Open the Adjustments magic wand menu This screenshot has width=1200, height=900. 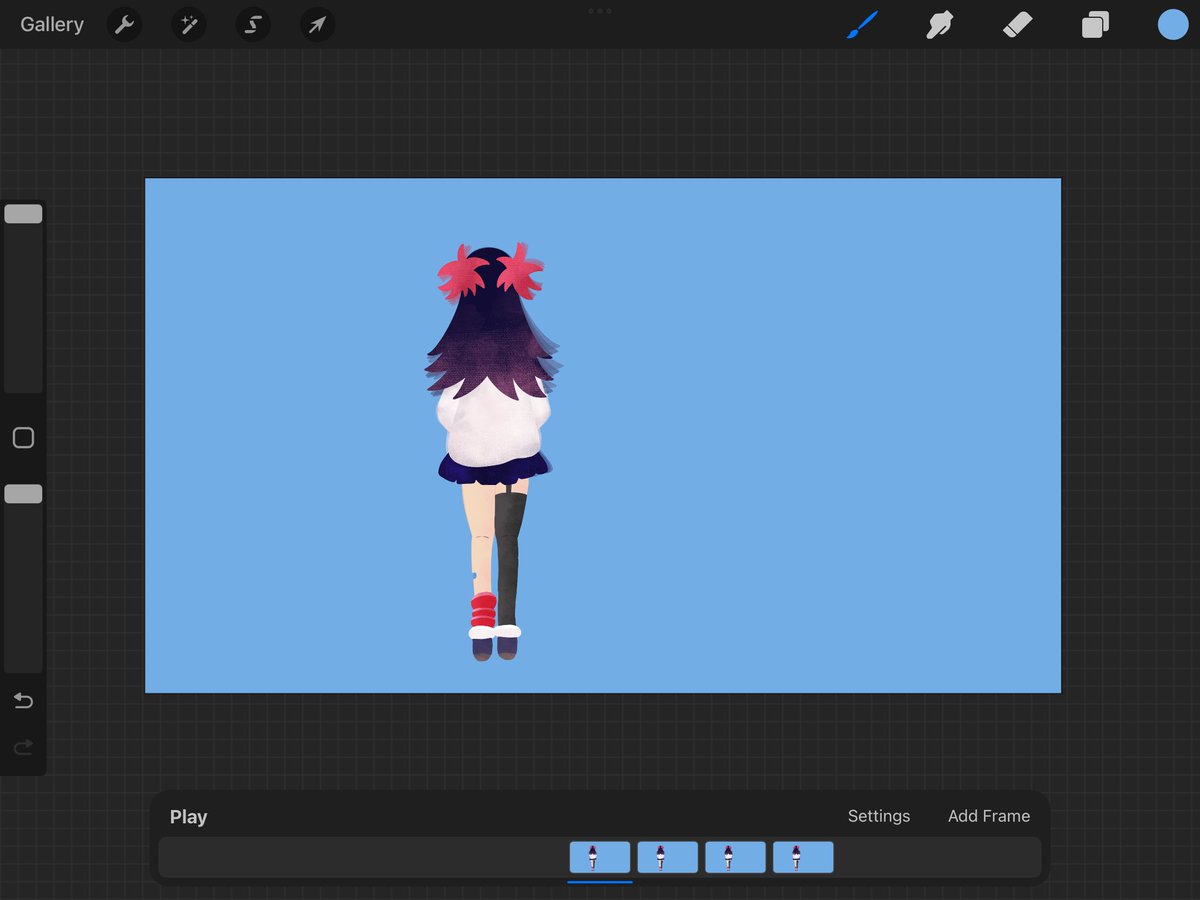(188, 25)
